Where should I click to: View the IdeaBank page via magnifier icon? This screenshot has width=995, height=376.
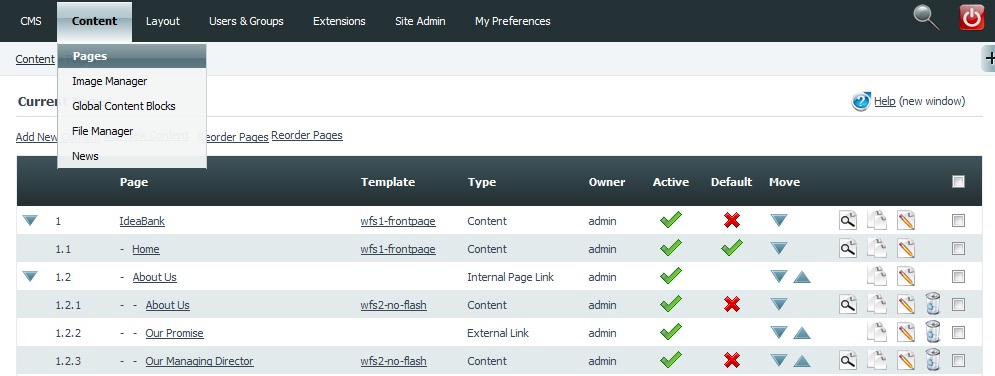[x=848, y=221]
